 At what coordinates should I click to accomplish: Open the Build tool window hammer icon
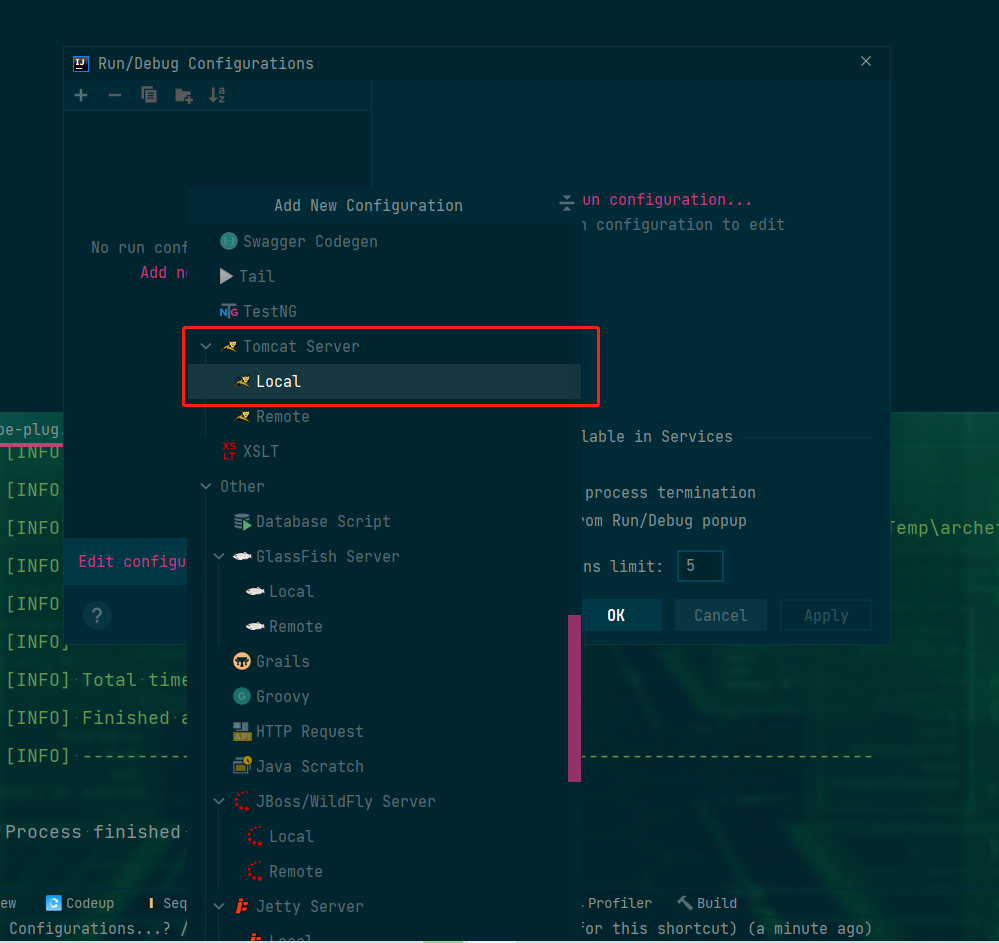(685, 903)
